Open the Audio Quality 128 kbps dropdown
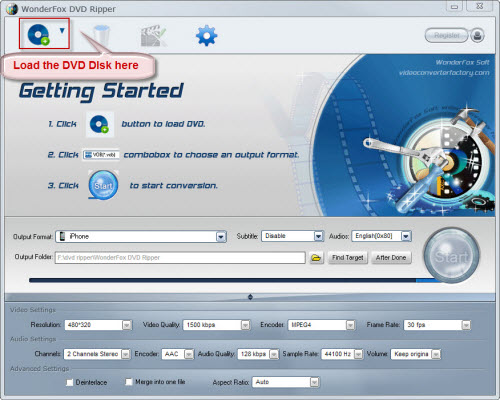The height and width of the screenshot is (400, 500). click(x=258, y=354)
